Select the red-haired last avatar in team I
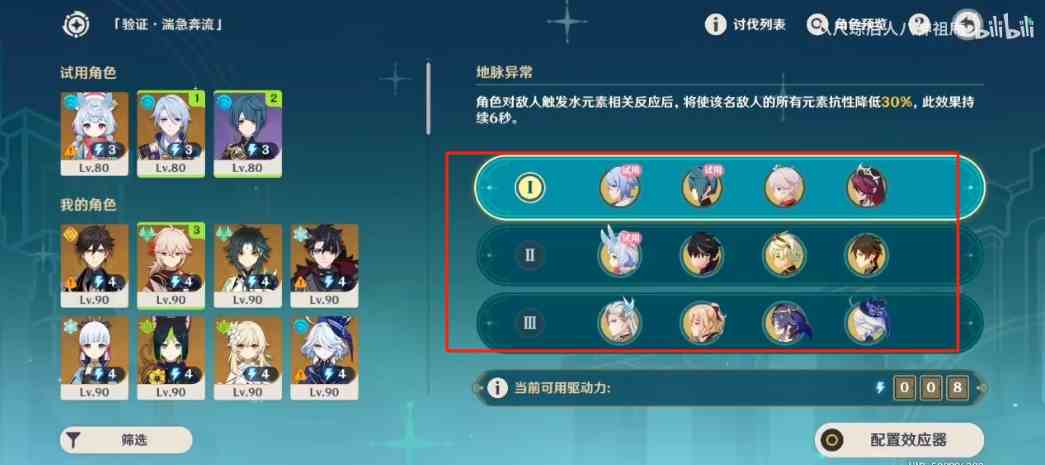This screenshot has height=465, width=1045. coord(867,187)
